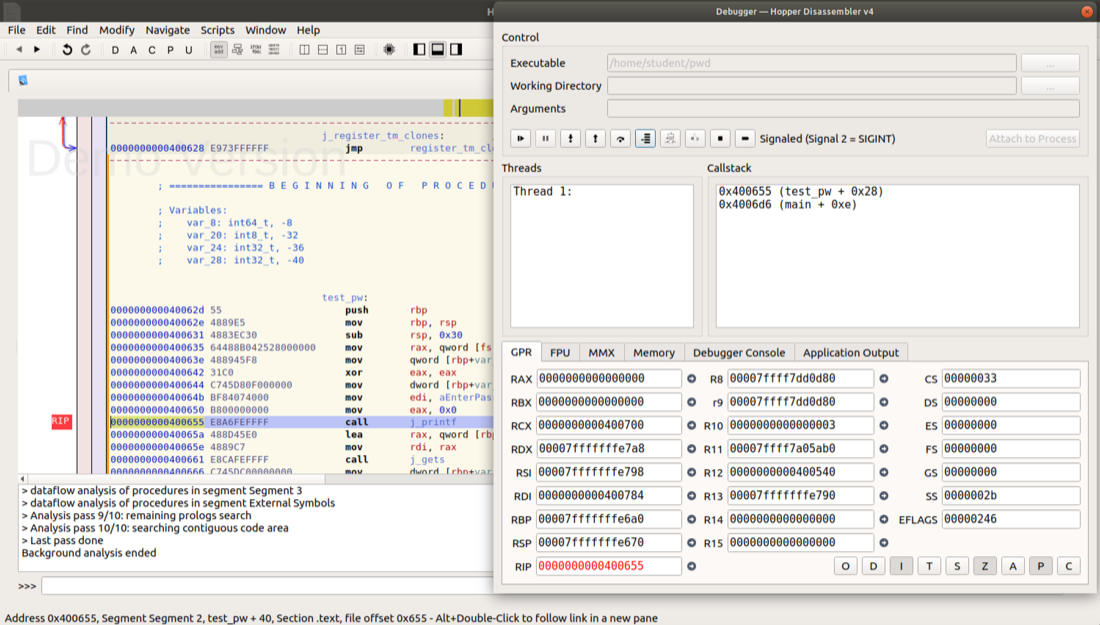Toggle the O overflow flag button
This screenshot has height=625, width=1100.
(845, 566)
